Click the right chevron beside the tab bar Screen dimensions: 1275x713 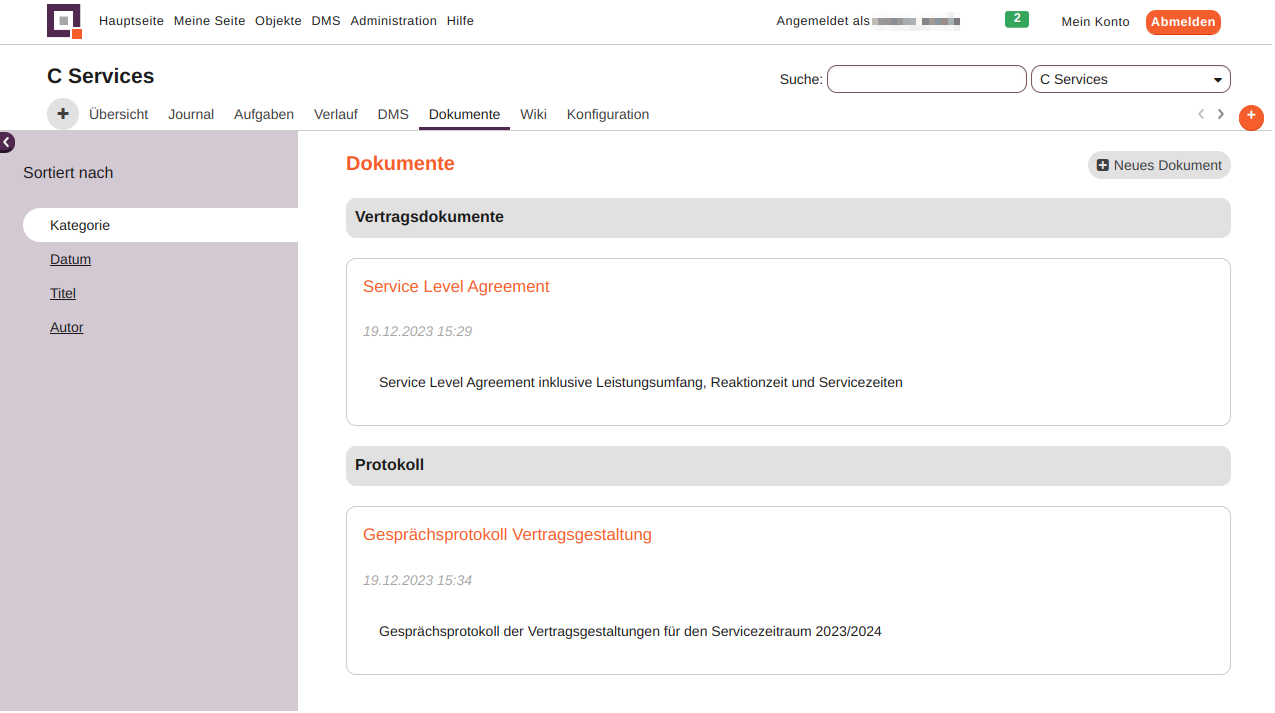1220,114
